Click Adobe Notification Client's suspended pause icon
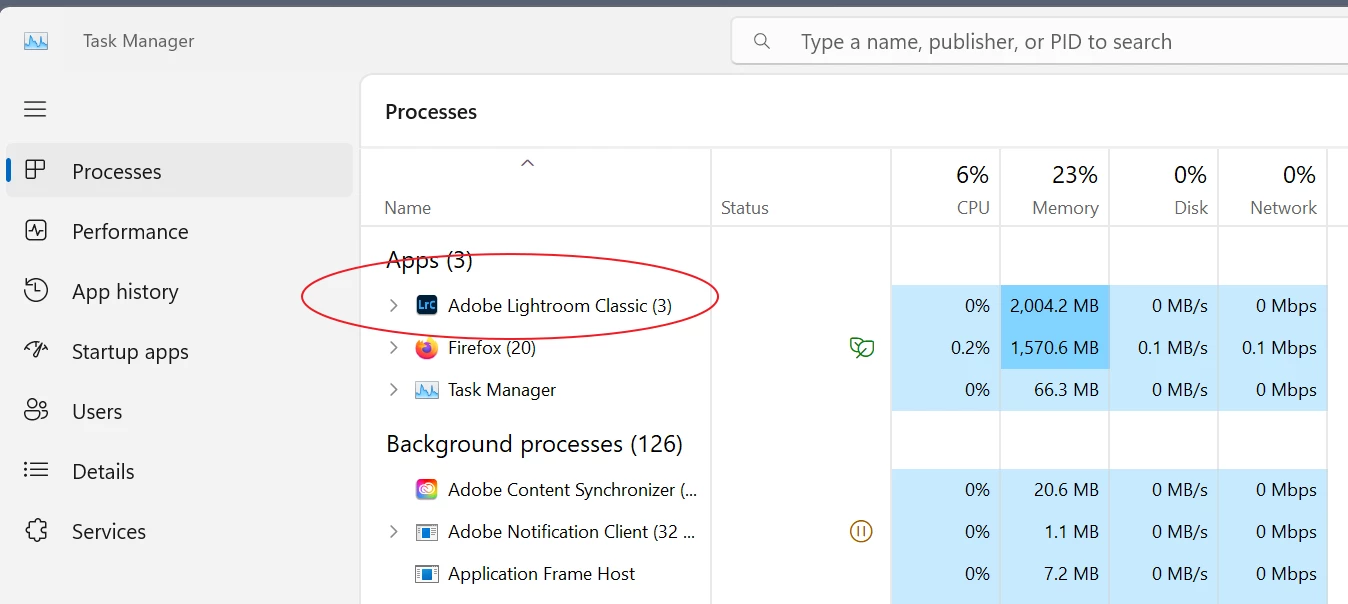The height and width of the screenshot is (604, 1348). pyautogui.click(x=861, y=532)
